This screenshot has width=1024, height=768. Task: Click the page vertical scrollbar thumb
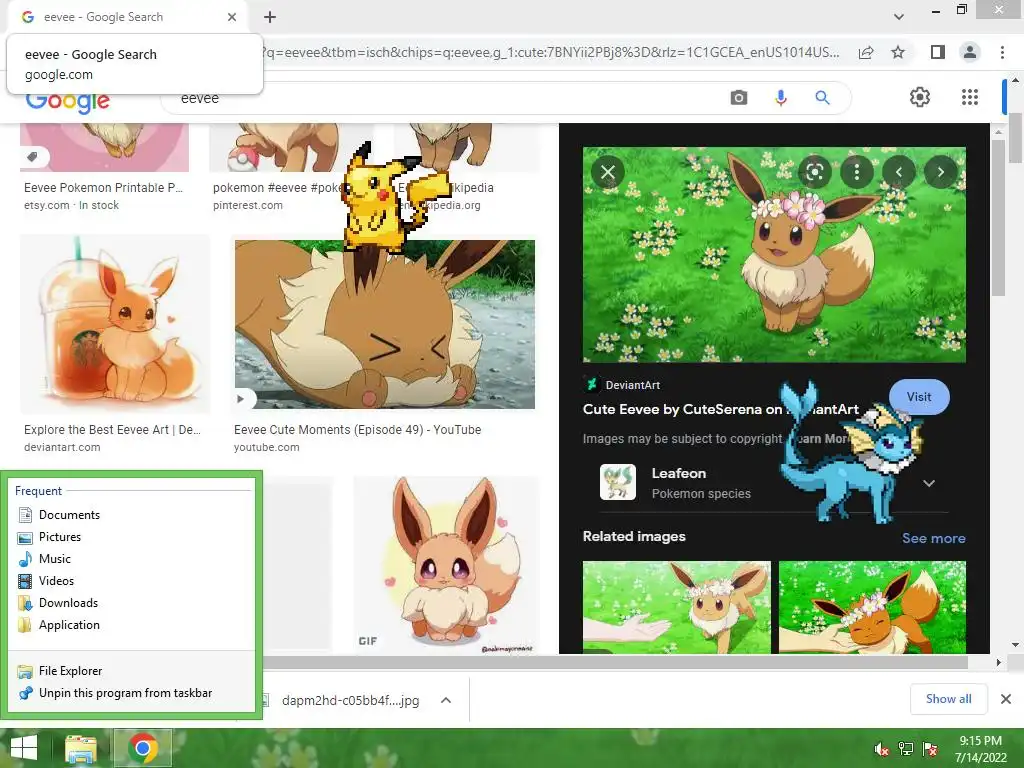click(1015, 138)
